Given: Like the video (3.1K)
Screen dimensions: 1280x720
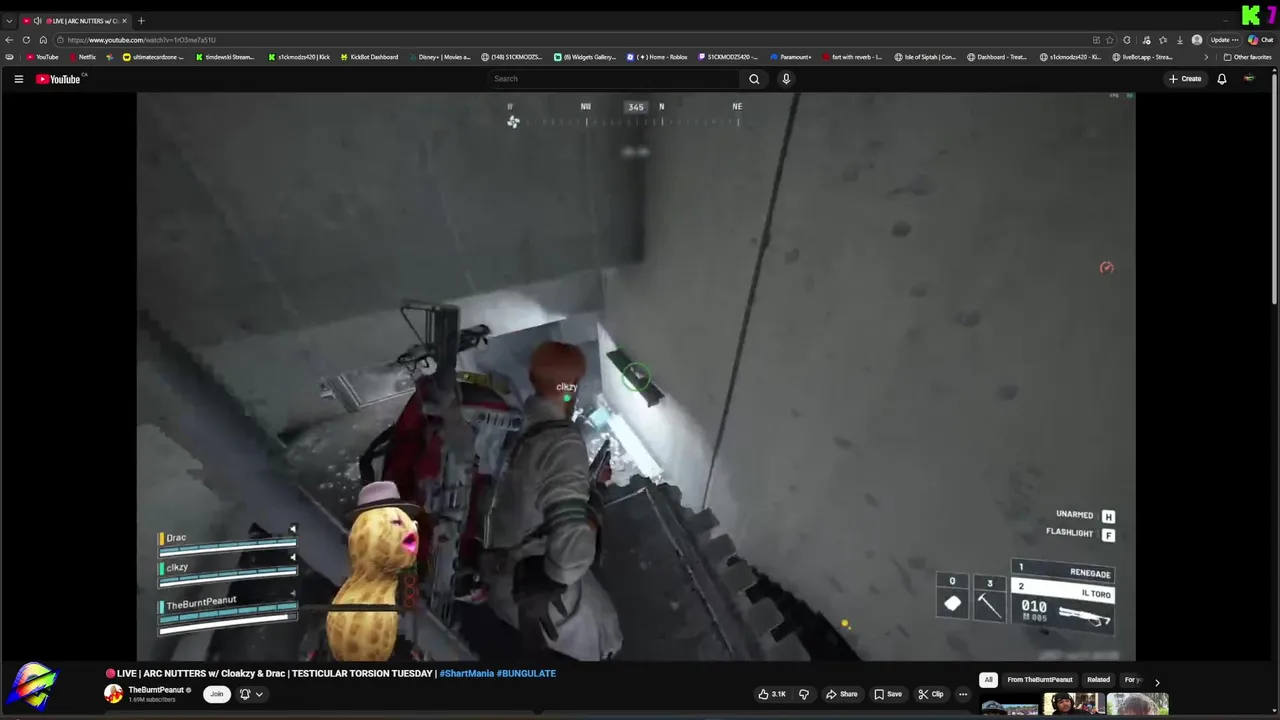Looking at the screenshot, I should pos(771,694).
